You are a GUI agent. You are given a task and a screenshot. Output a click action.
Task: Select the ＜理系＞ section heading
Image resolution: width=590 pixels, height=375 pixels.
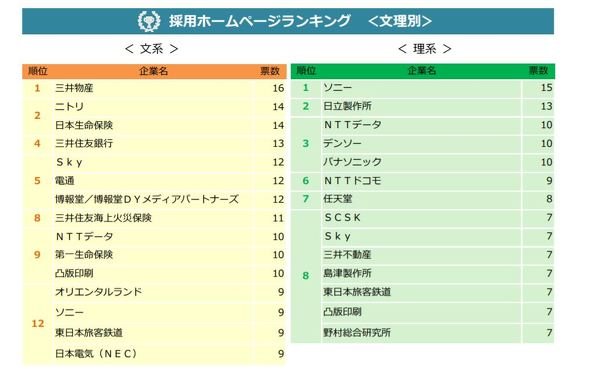[424, 49]
